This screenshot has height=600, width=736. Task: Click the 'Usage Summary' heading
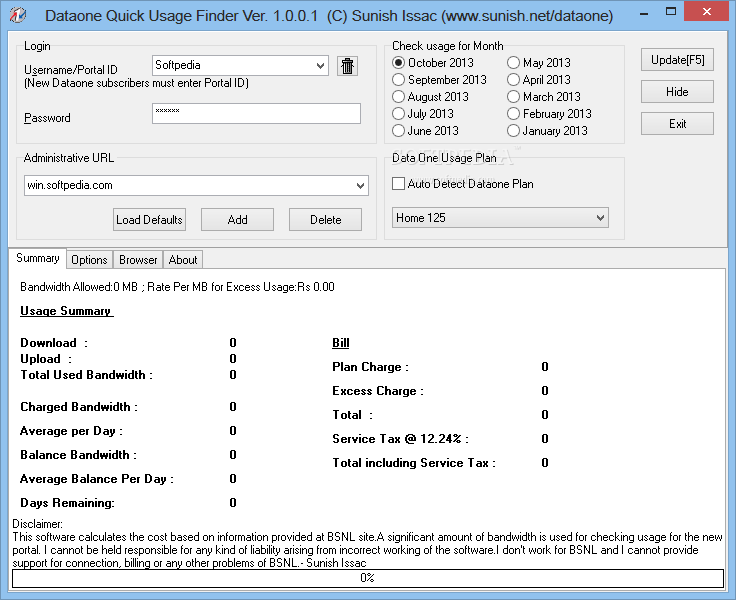pyautogui.click(x=66, y=311)
